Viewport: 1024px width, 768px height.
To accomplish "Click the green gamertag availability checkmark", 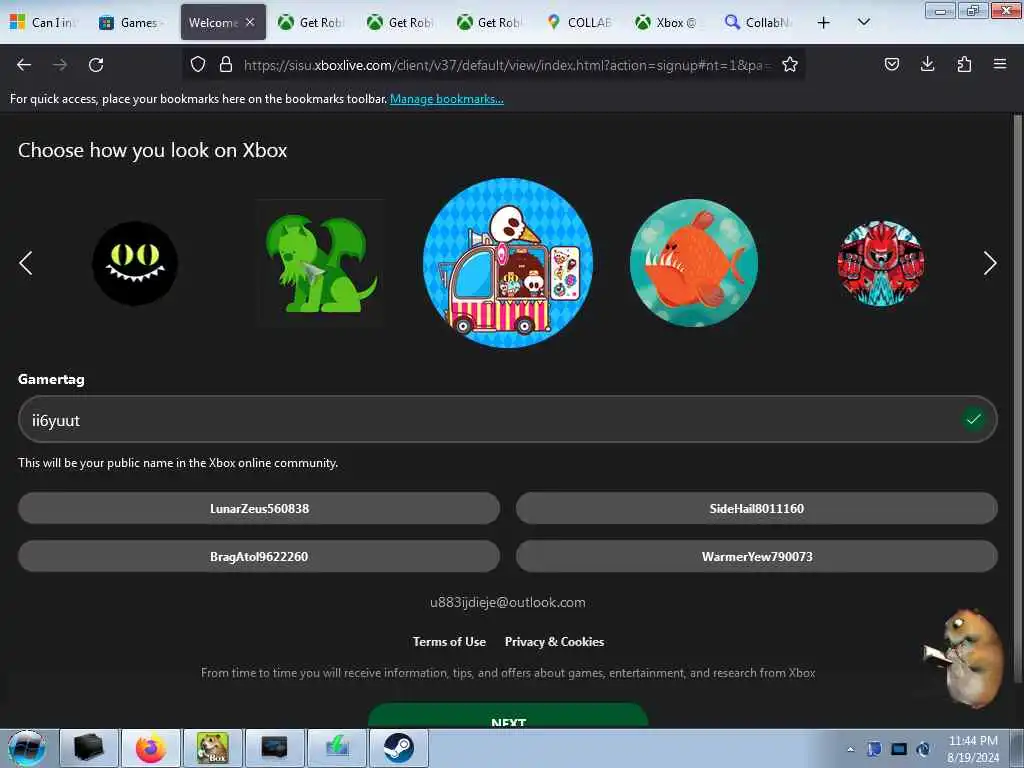I will (x=973, y=419).
